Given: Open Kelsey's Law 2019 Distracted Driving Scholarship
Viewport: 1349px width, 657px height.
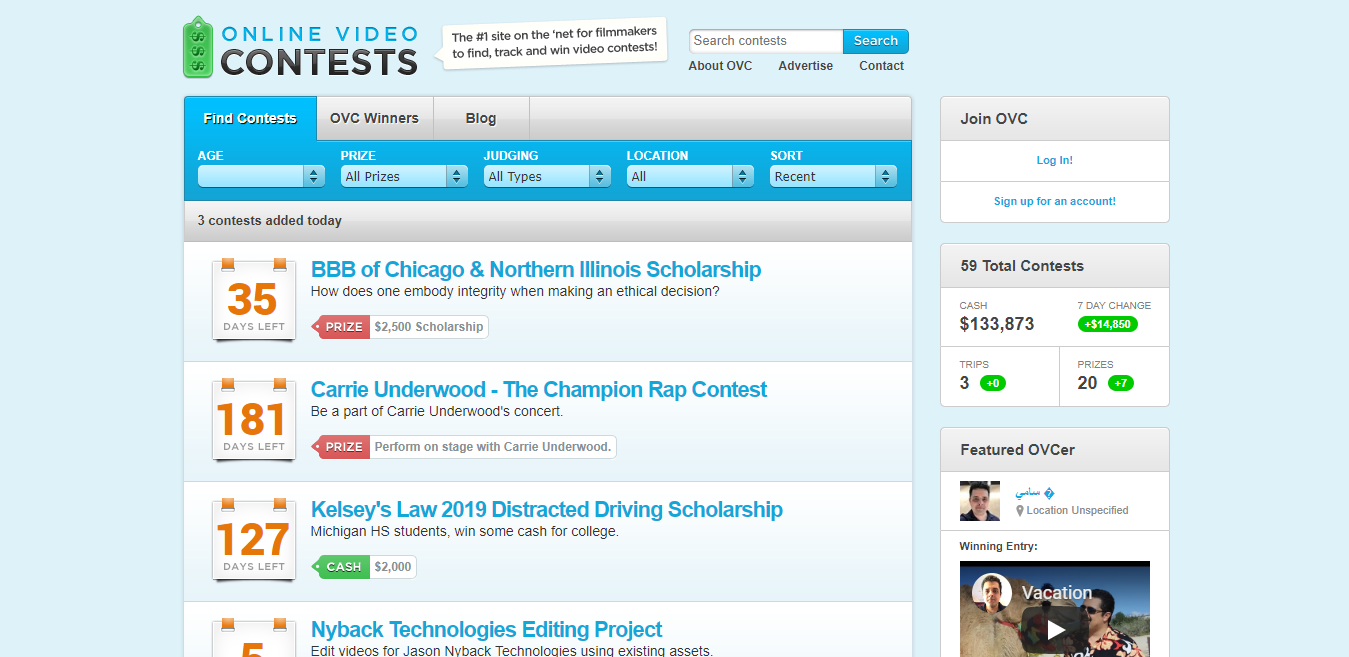Looking at the screenshot, I should (547, 510).
